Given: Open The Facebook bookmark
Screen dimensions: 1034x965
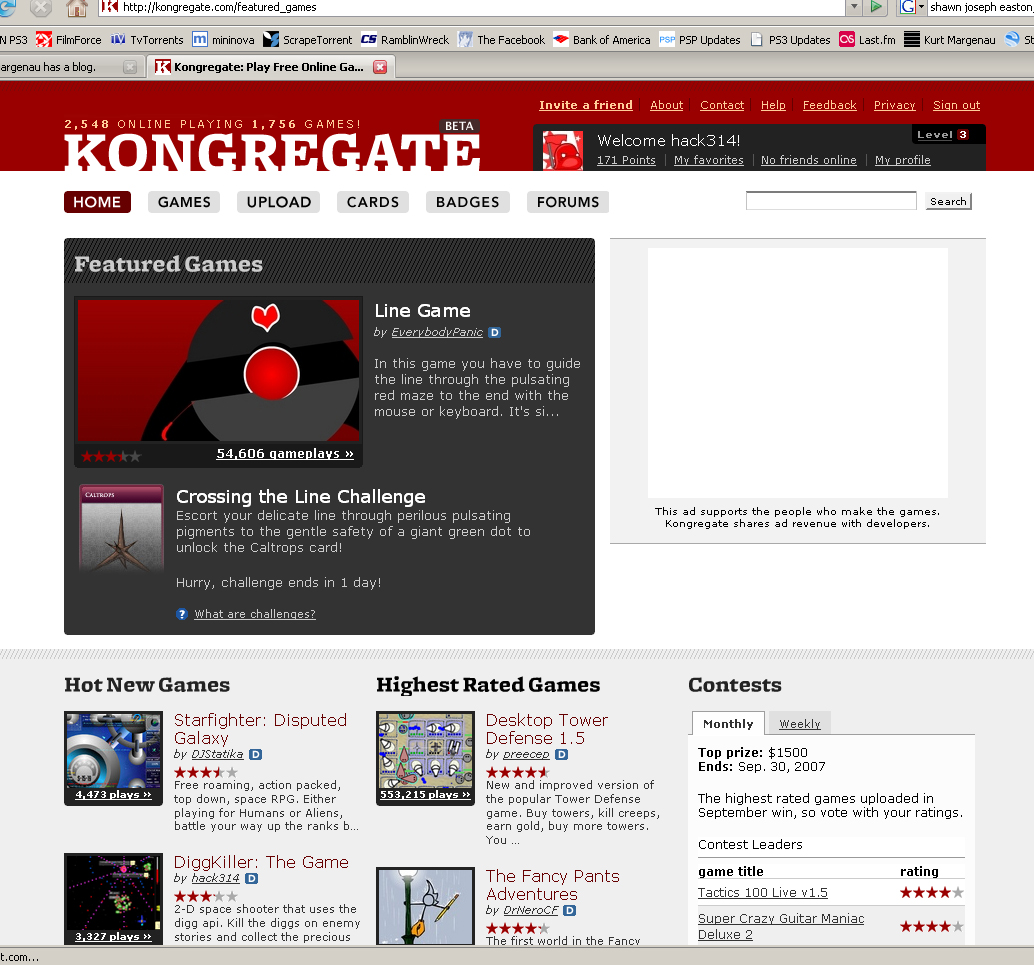Looking at the screenshot, I should [501, 40].
